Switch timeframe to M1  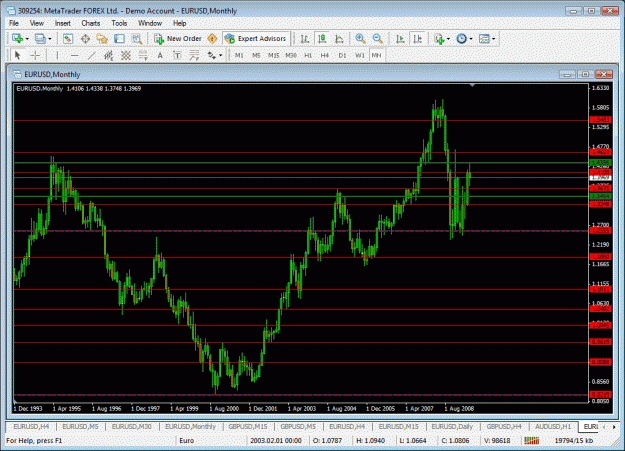(x=239, y=55)
